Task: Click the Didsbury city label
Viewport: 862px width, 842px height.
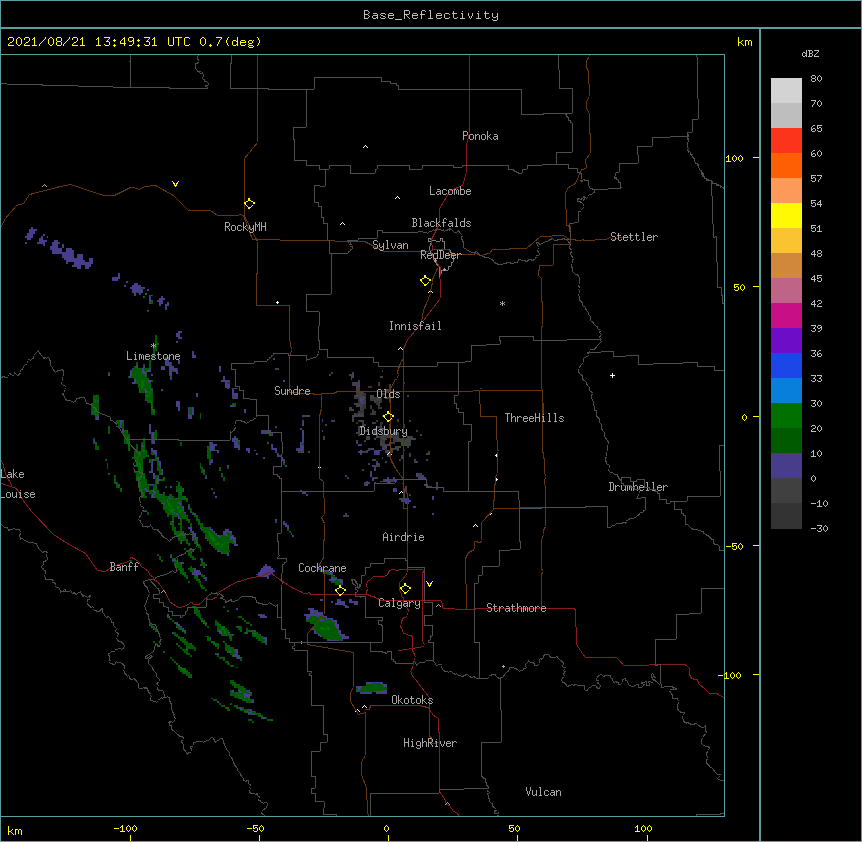Action: click(383, 431)
